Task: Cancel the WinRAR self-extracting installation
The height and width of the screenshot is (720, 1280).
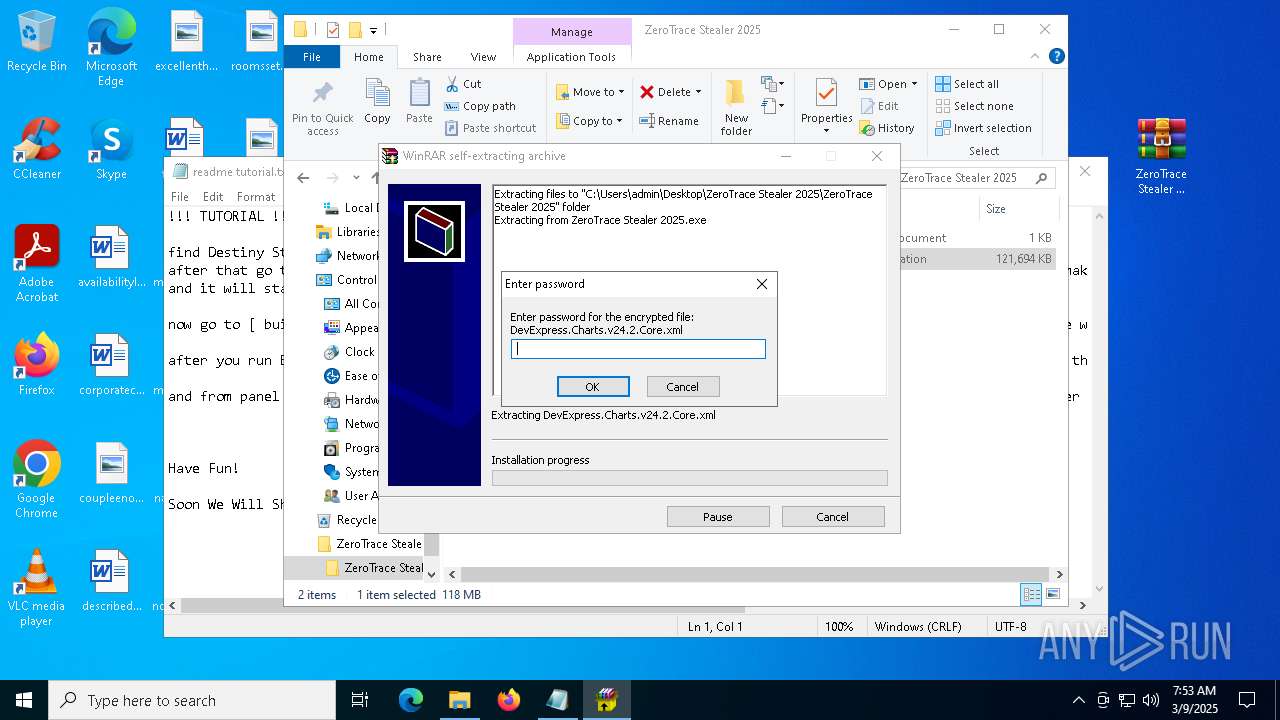Action: 833,517
